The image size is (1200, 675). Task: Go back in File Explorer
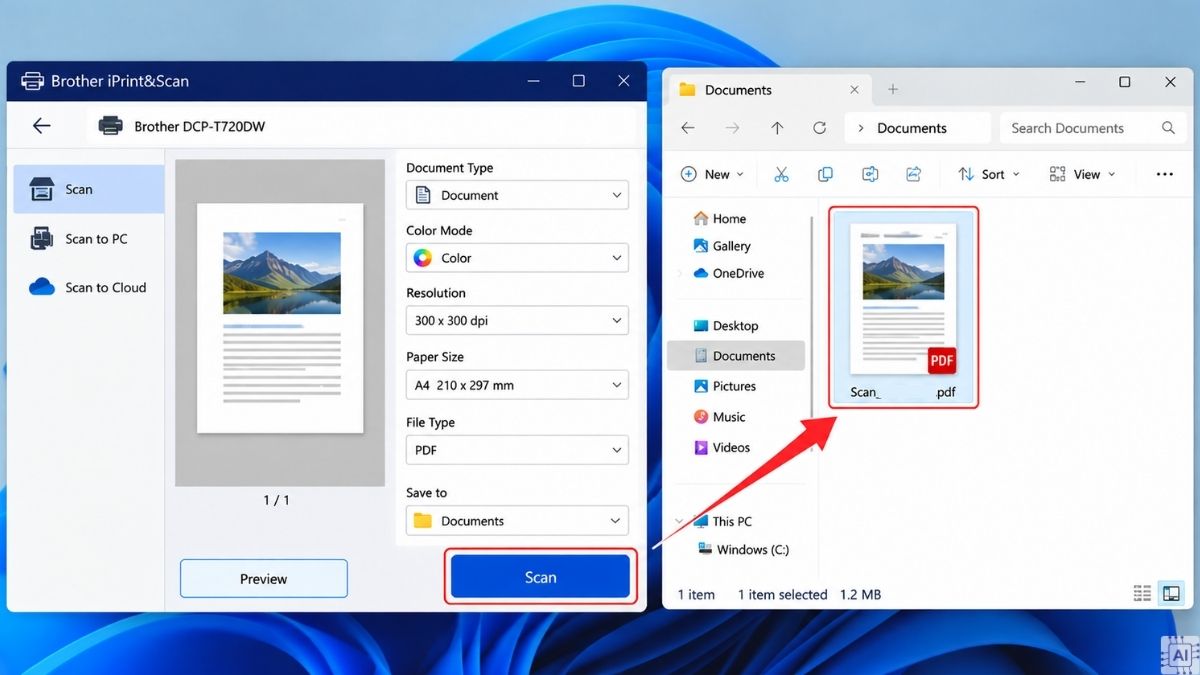688,128
